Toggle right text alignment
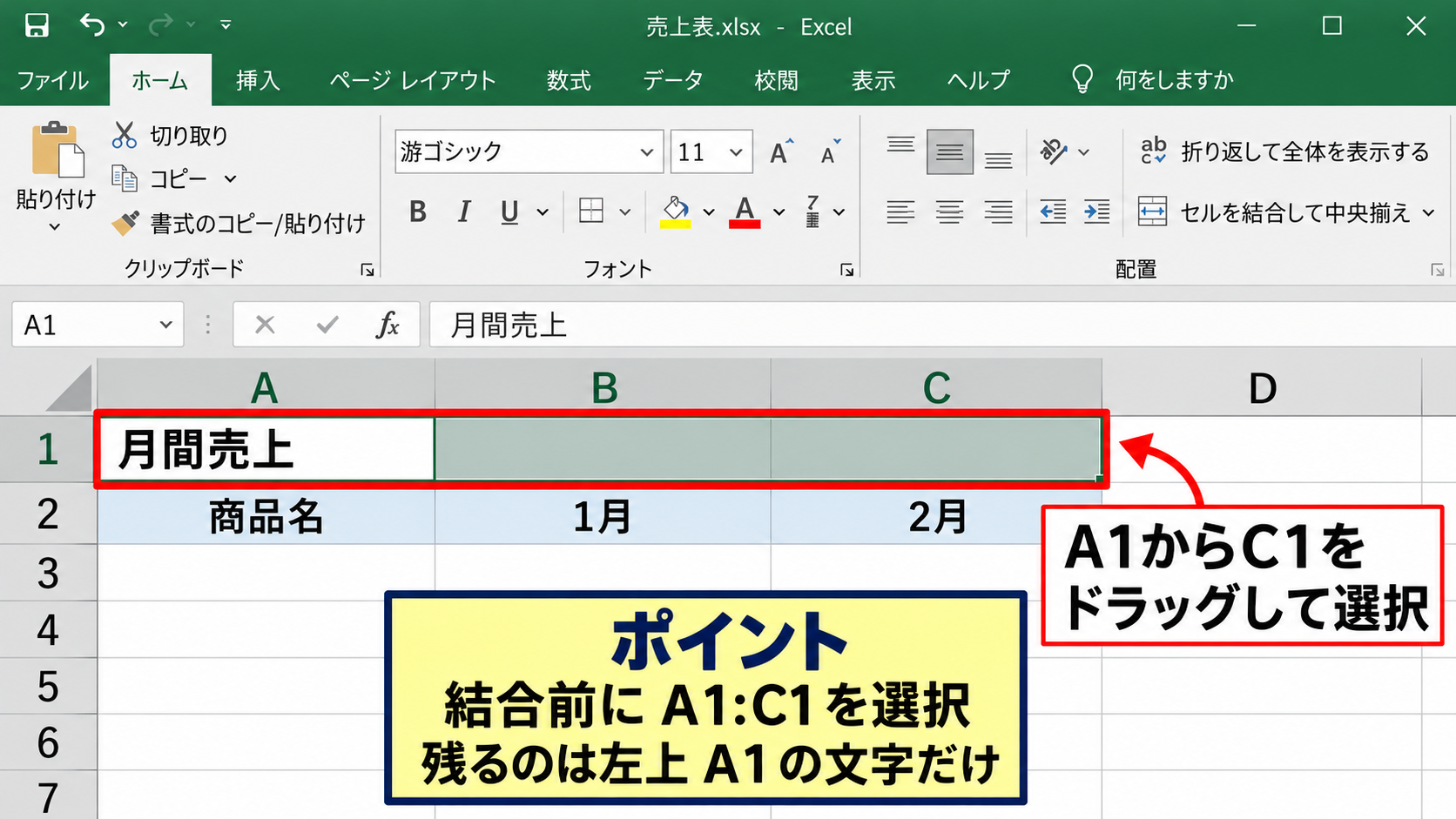 click(999, 211)
